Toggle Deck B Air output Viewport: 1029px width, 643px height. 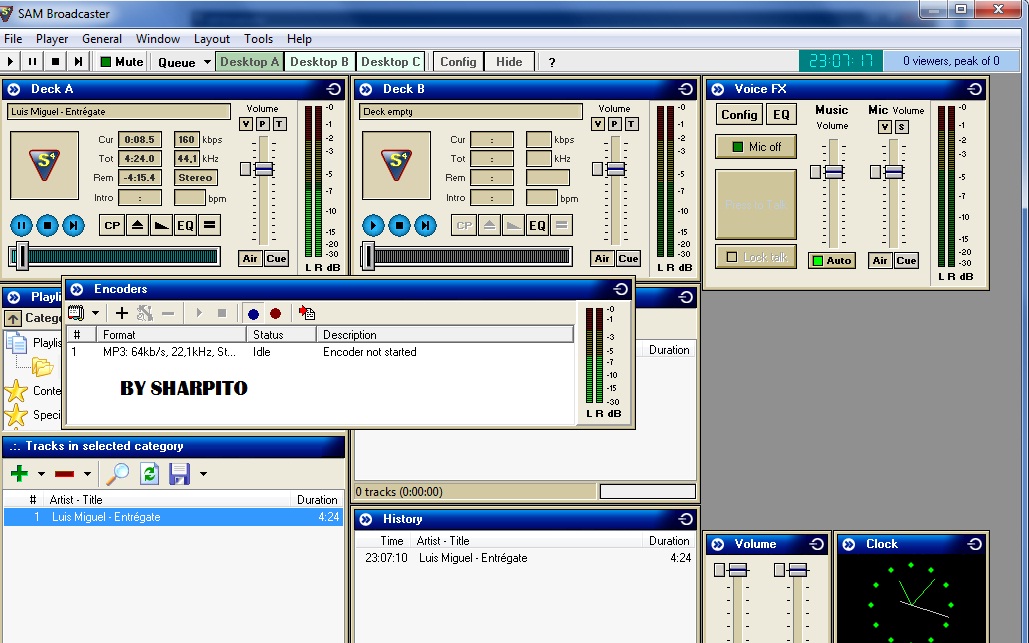(602, 259)
